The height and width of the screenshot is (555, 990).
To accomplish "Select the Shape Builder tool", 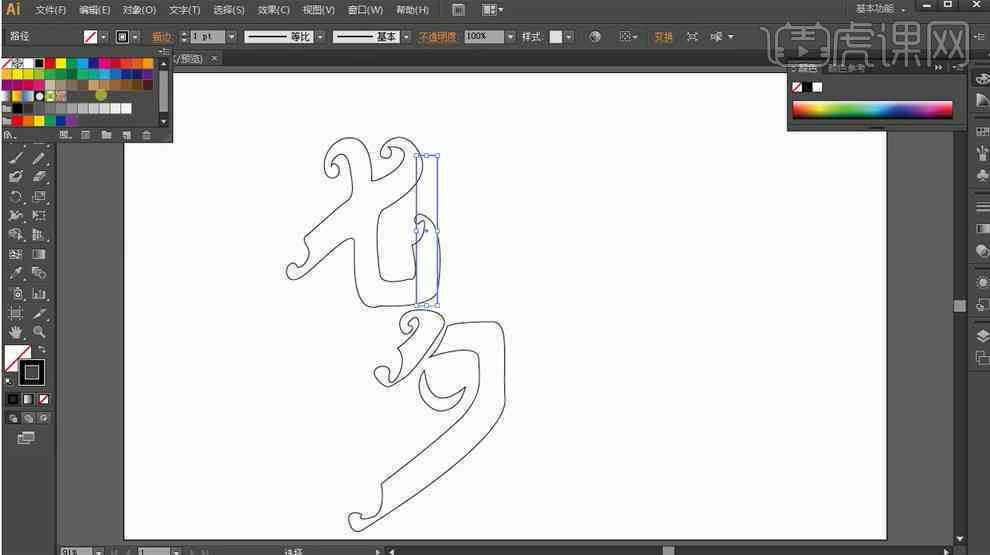I will [x=16, y=235].
